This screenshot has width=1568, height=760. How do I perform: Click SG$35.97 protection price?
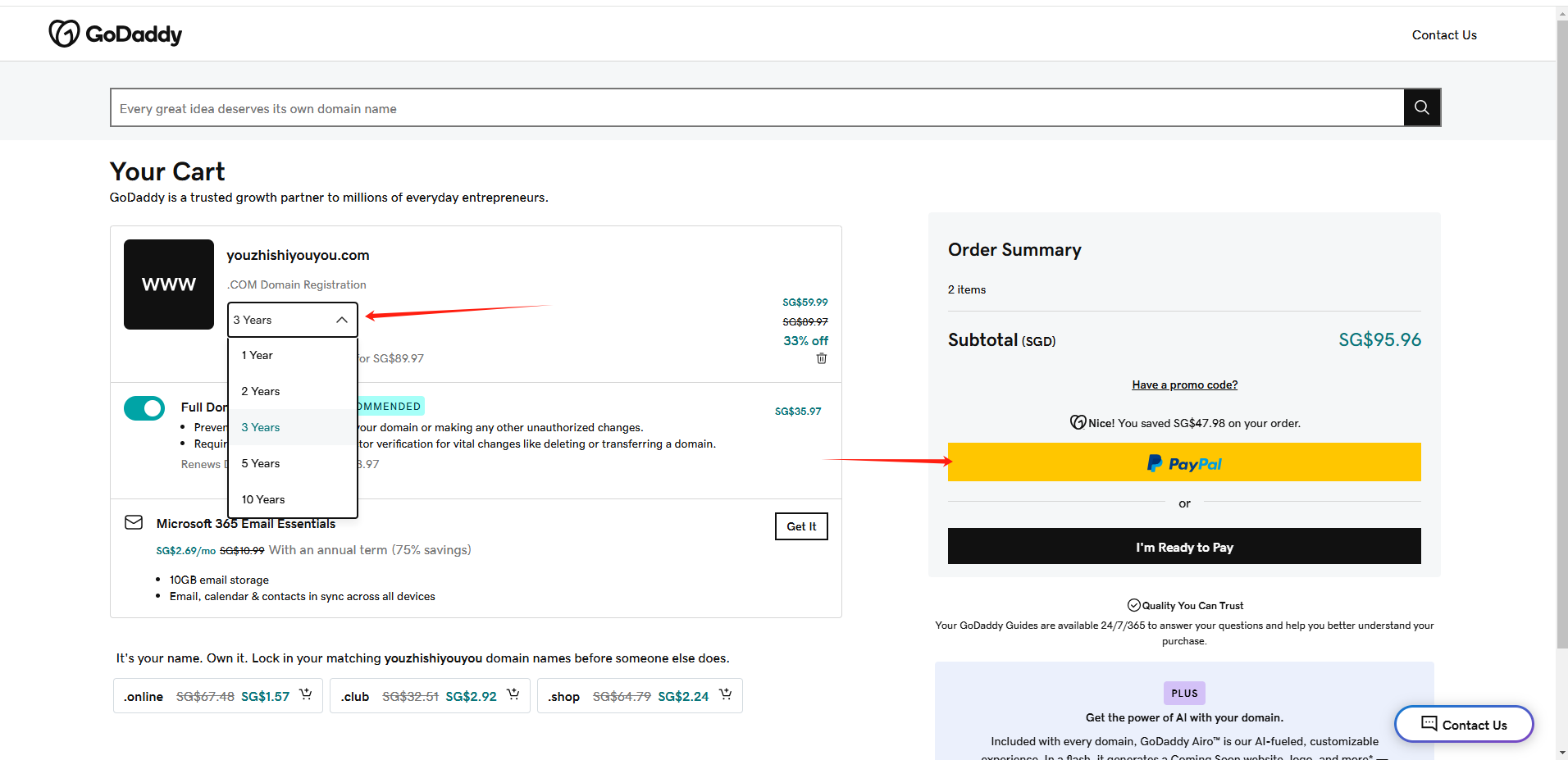(x=798, y=411)
